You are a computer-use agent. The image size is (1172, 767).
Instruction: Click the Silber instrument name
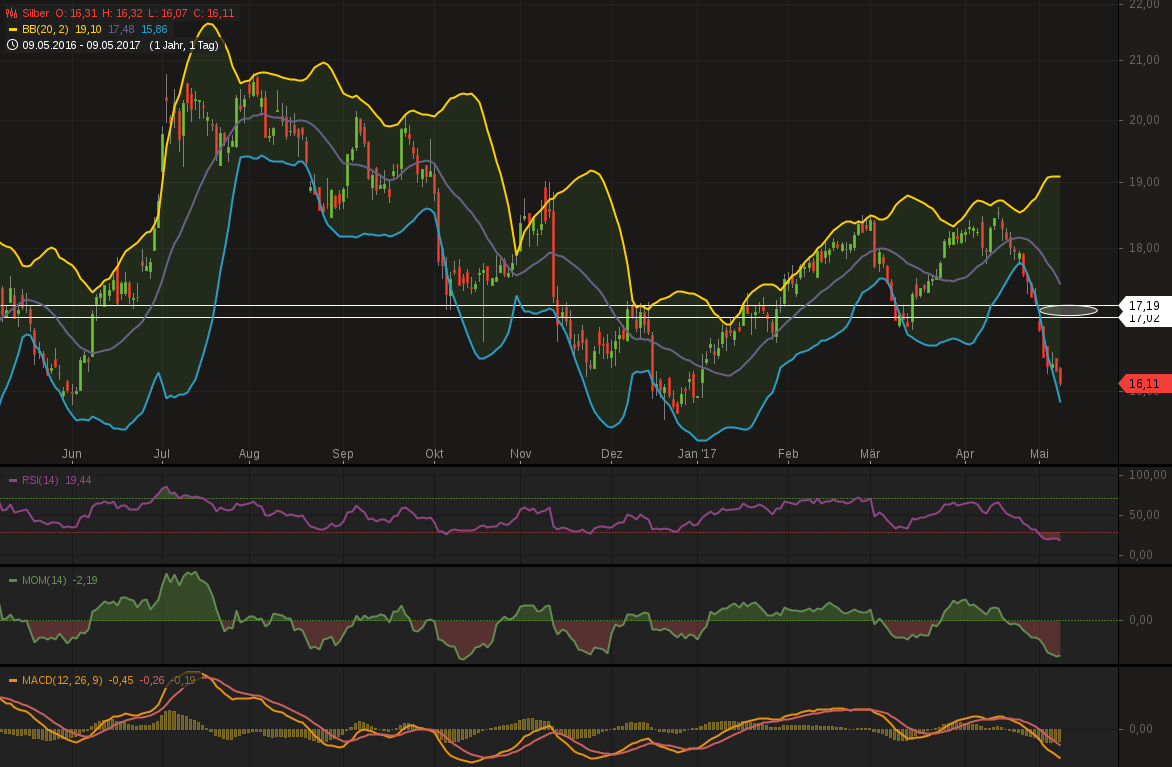pyautogui.click(x=35, y=13)
